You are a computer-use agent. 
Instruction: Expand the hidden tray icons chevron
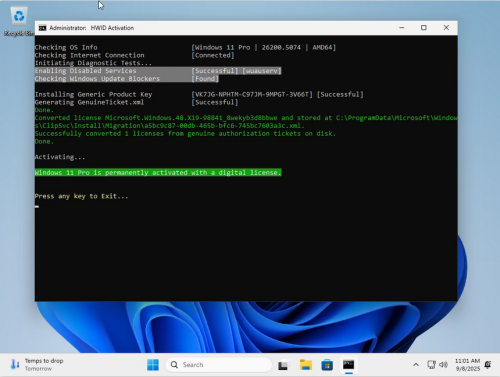416,365
